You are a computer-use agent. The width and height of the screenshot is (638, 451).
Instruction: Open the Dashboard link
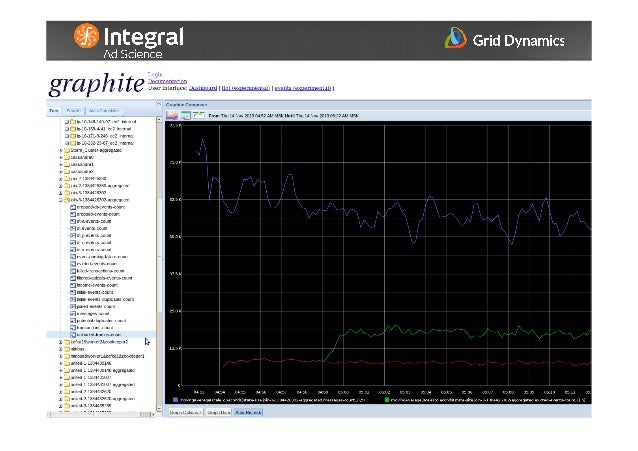coord(203,88)
